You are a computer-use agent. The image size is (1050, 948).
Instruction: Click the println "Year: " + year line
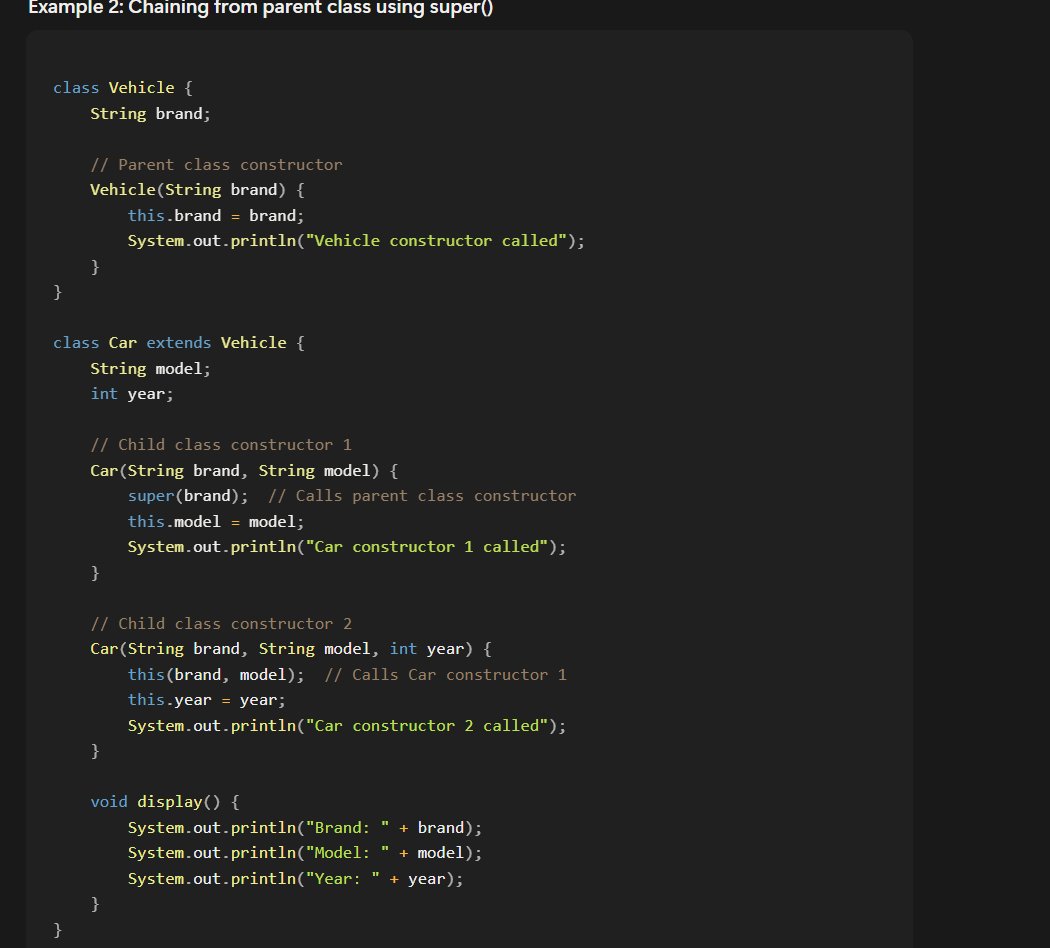pos(295,879)
